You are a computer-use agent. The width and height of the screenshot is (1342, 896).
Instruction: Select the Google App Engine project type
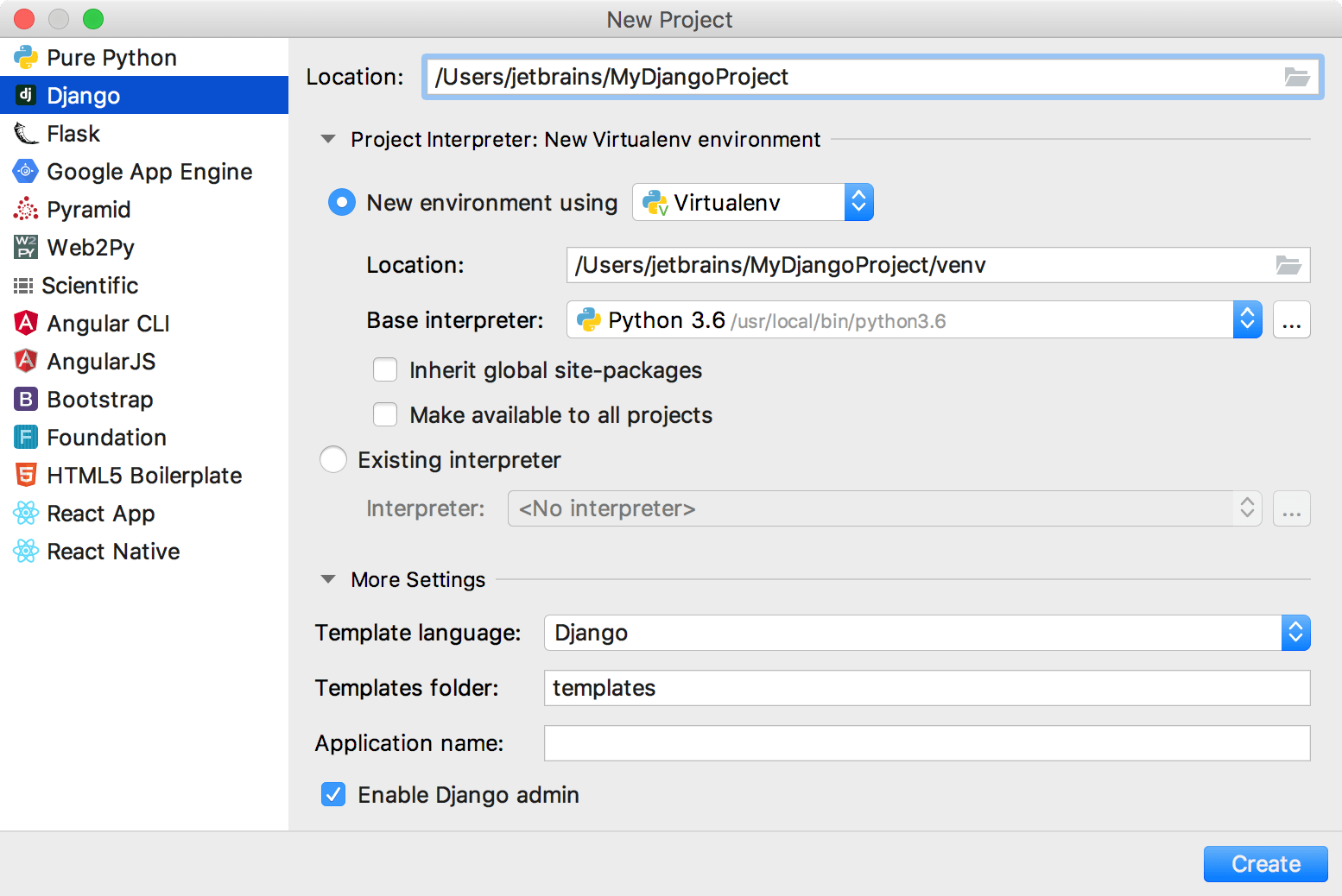pyautogui.click(x=149, y=171)
